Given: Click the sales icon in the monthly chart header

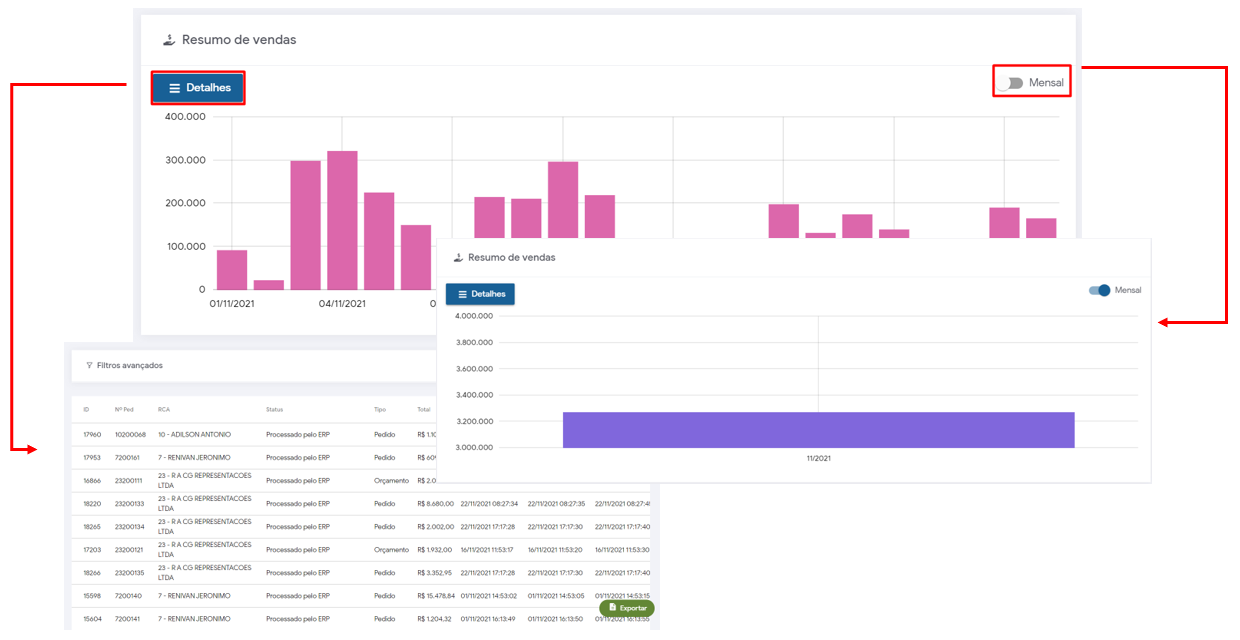Looking at the screenshot, I should [x=458, y=257].
